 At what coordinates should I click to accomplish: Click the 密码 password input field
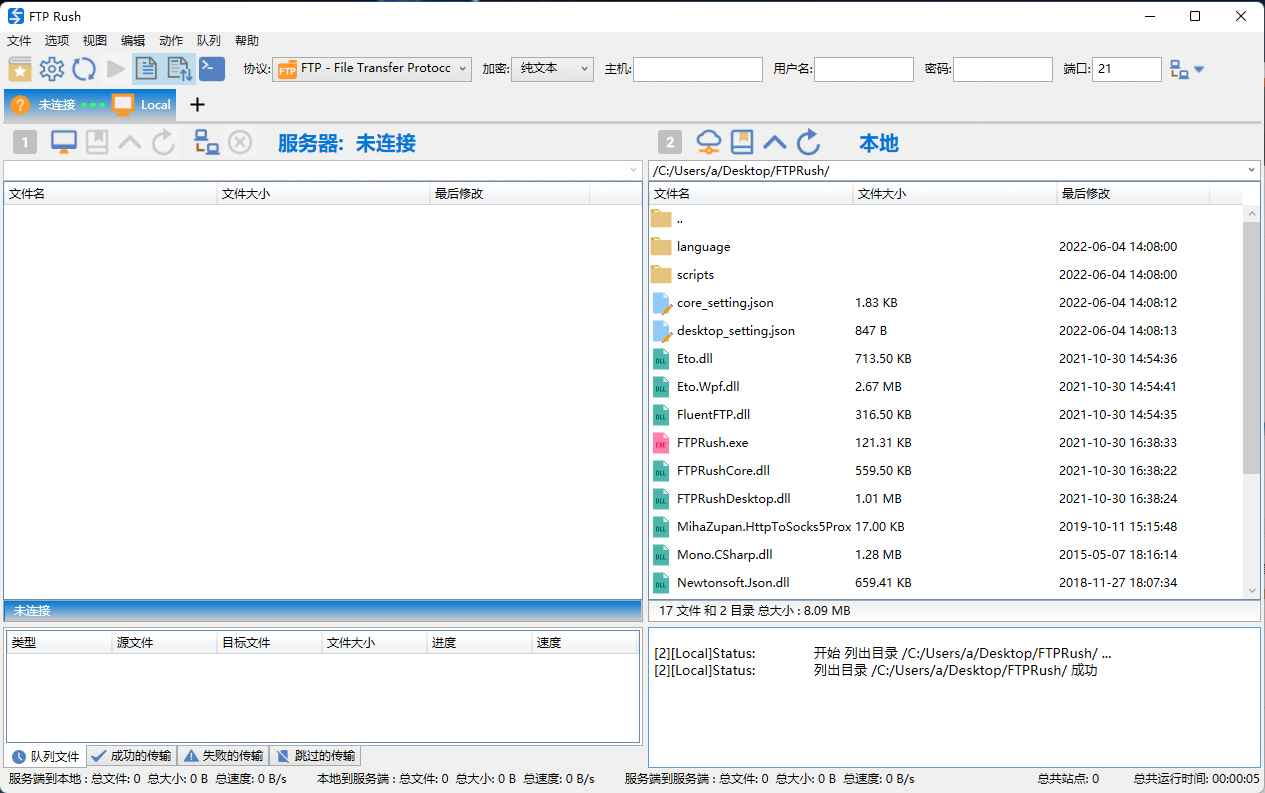[1003, 69]
